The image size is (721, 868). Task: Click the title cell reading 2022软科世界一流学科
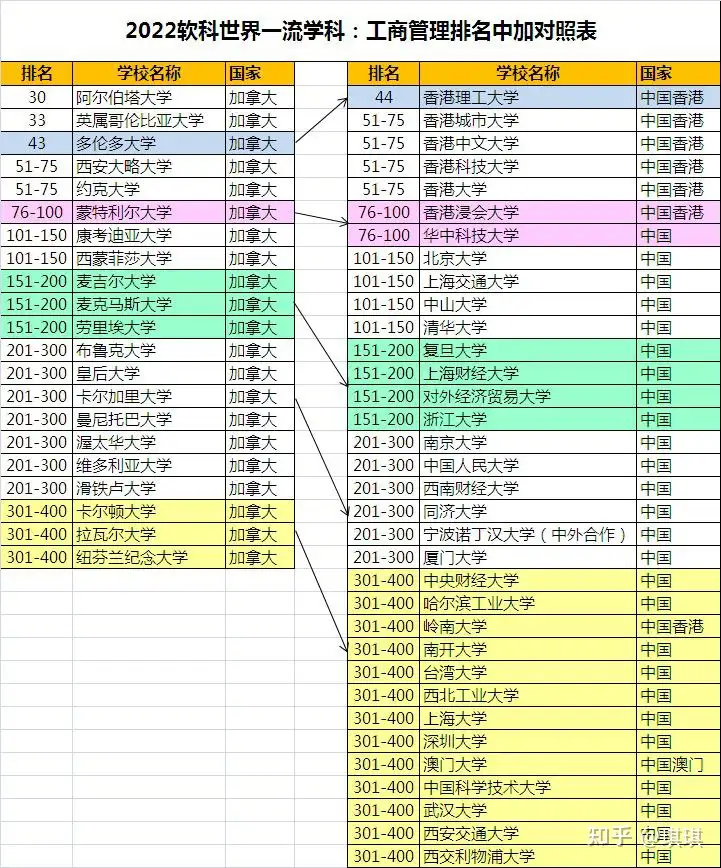[x=360, y=31]
